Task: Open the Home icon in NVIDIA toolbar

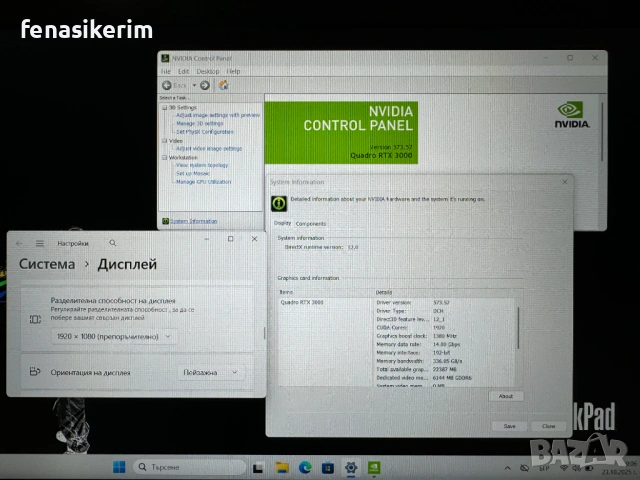Action: click(x=223, y=85)
